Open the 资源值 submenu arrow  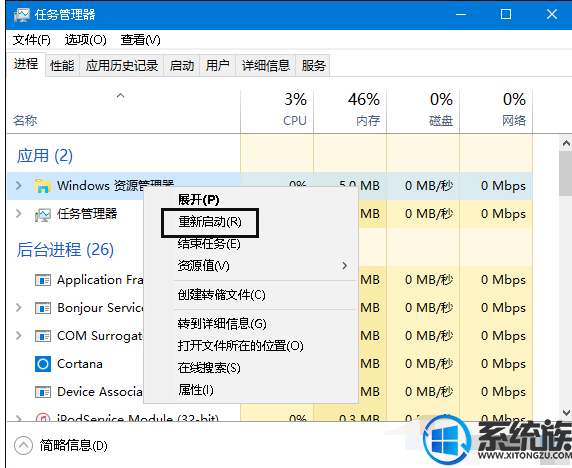click(344, 266)
